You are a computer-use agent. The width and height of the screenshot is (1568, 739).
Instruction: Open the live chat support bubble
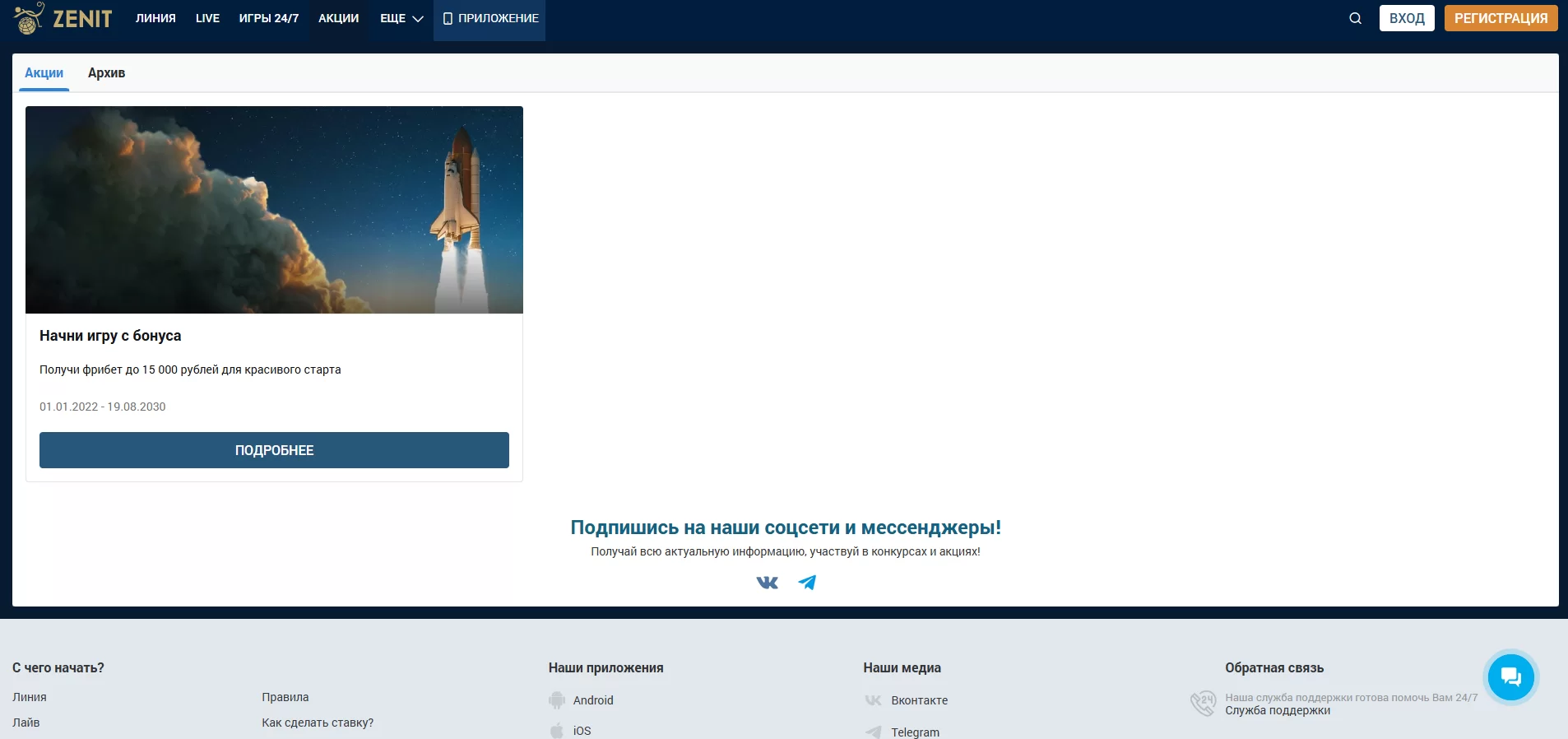pos(1510,677)
